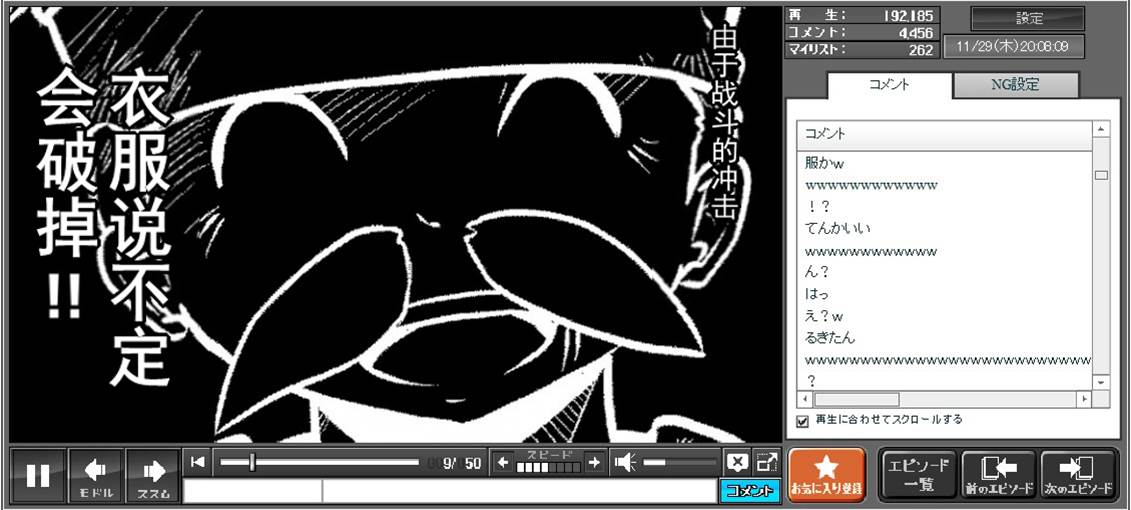Open the エピソード一覧 episode list
Screen dimensions: 1131x510
[917, 475]
